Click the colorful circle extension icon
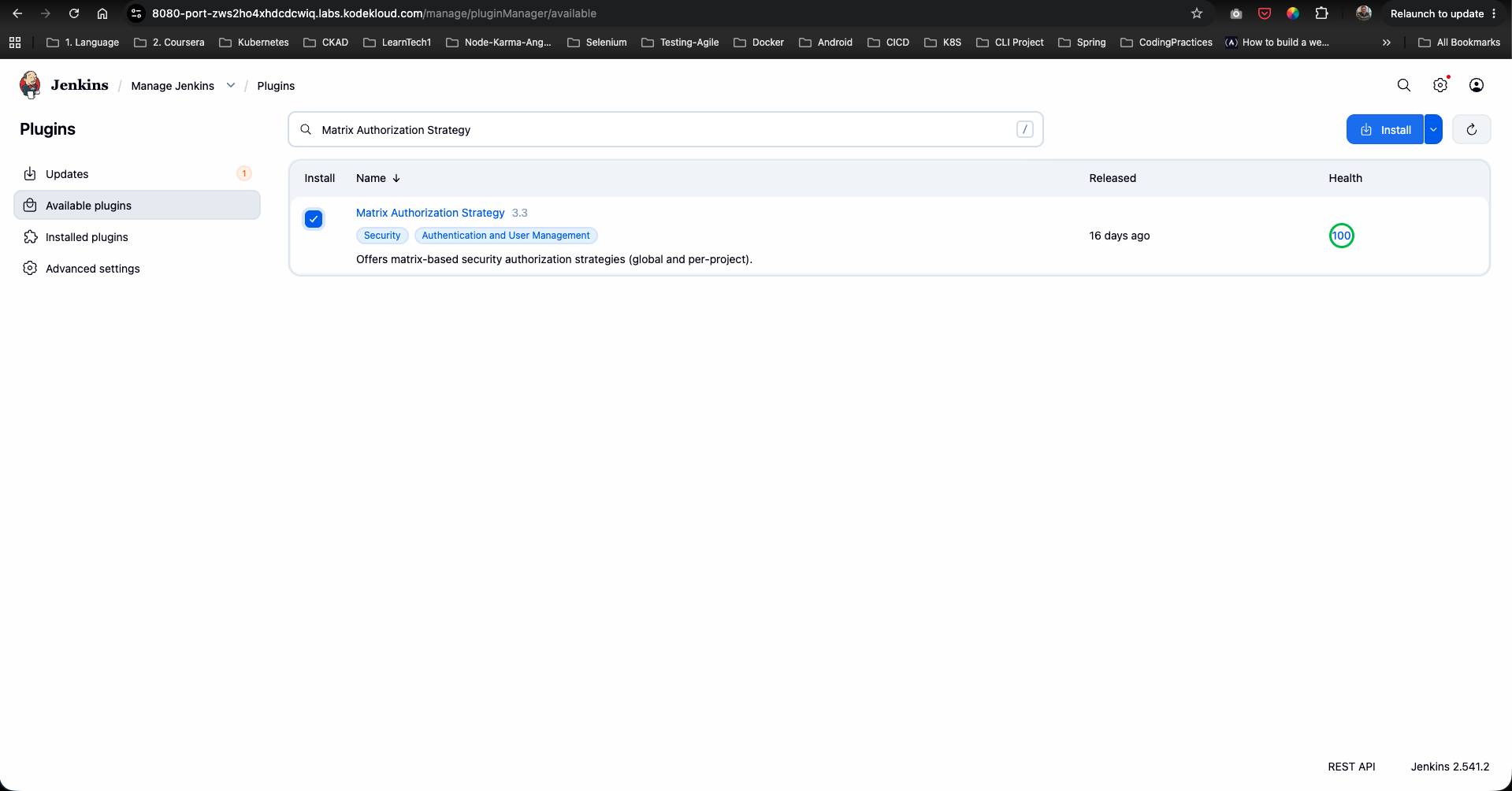1512x791 pixels. click(1293, 13)
